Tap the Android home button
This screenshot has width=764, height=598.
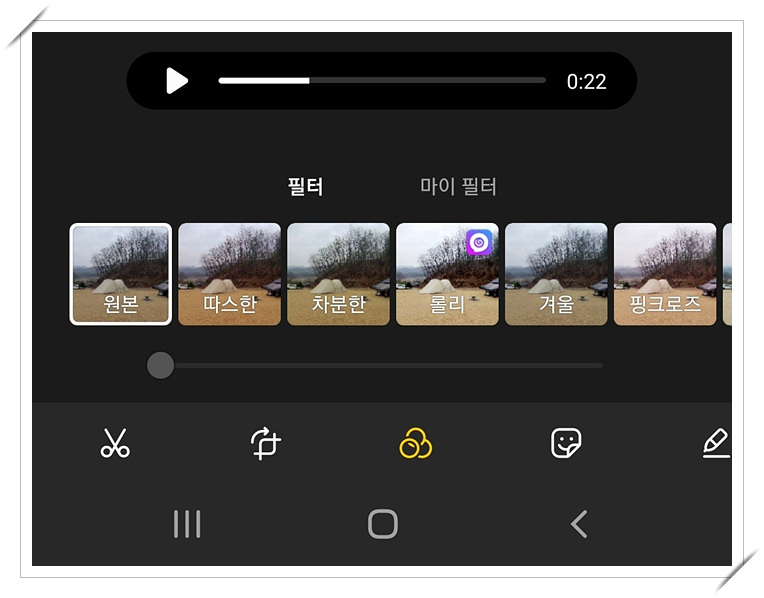383,524
